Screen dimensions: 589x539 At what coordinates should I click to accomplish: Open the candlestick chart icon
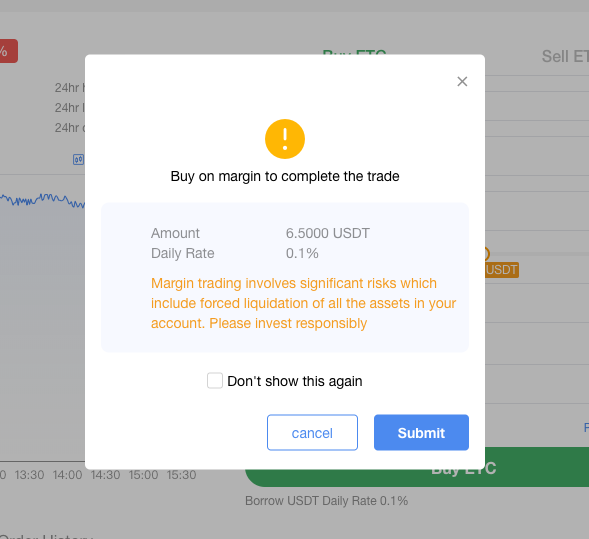click(x=78, y=160)
